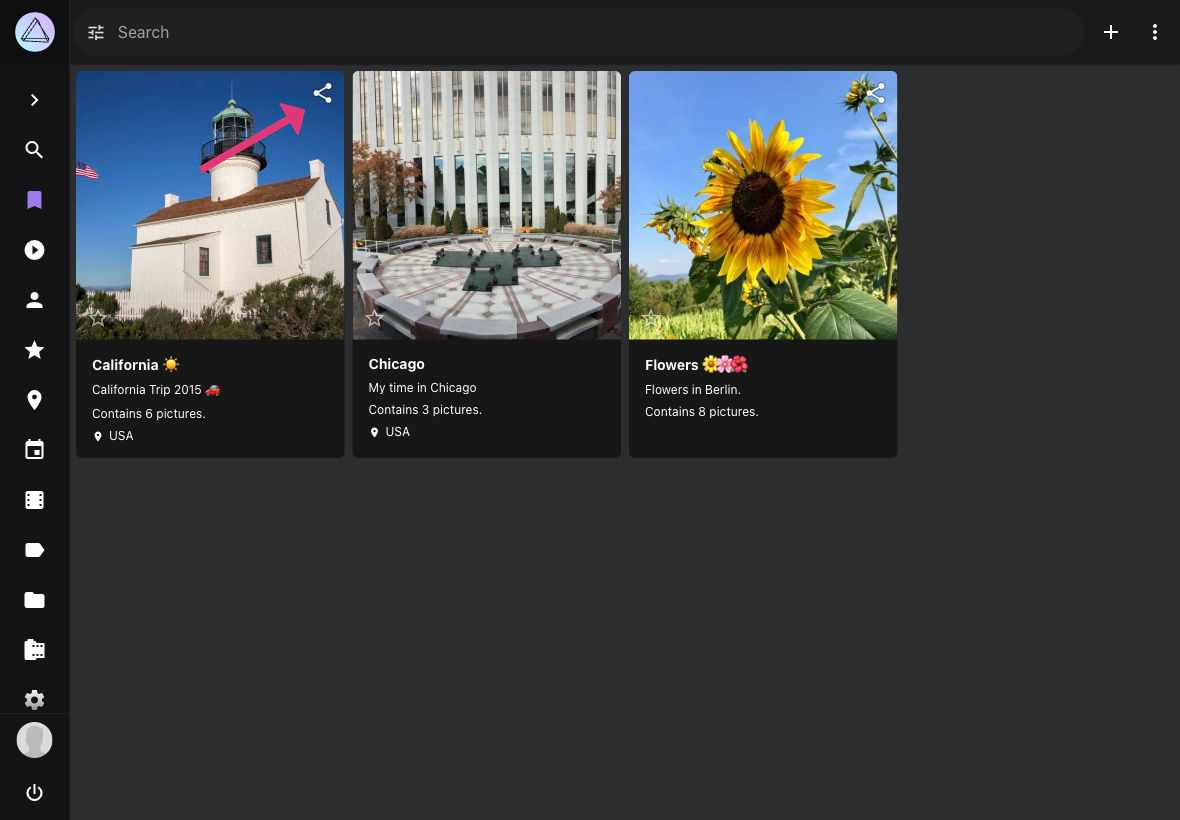The width and height of the screenshot is (1180, 820).
Task: Favorite the California album with its star
Action: tap(97, 317)
